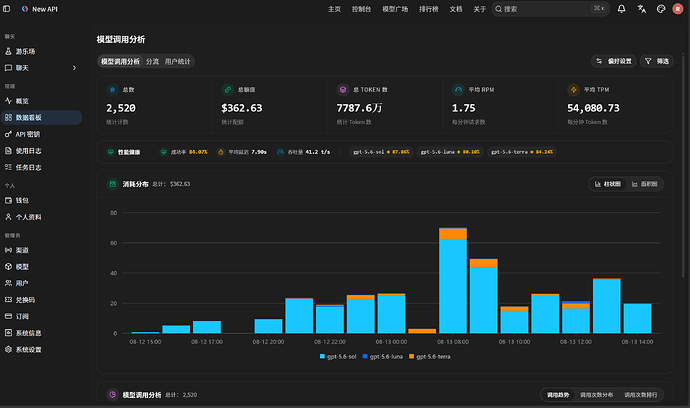Click the user avatar icon

[x=678, y=9]
